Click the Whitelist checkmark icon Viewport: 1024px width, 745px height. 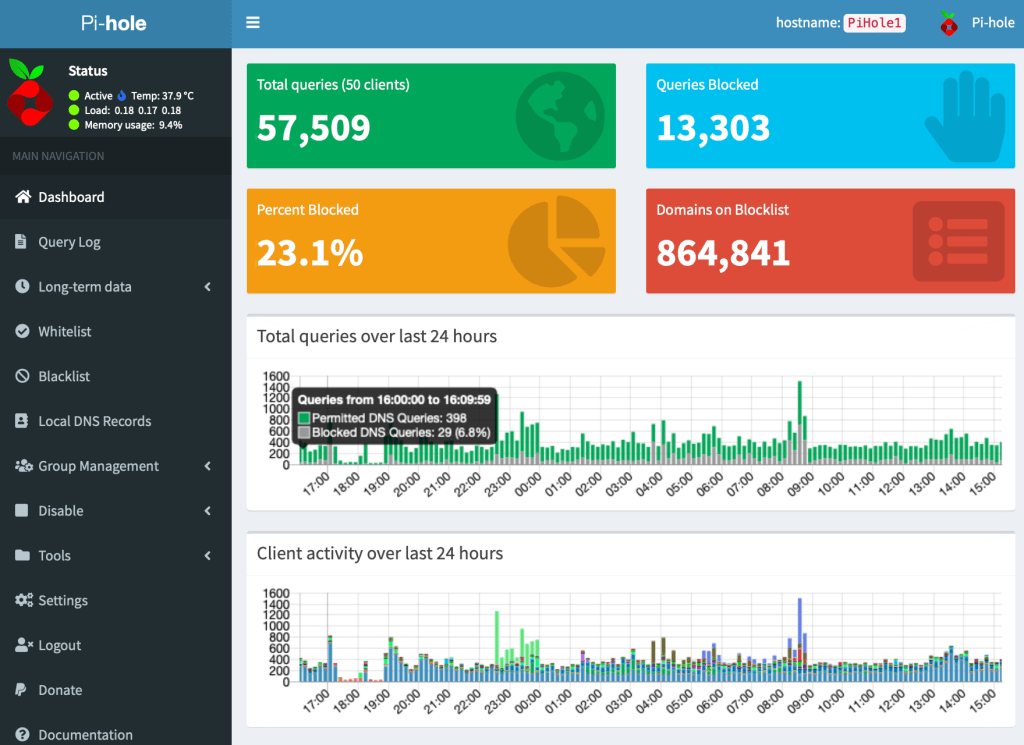pos(22,331)
